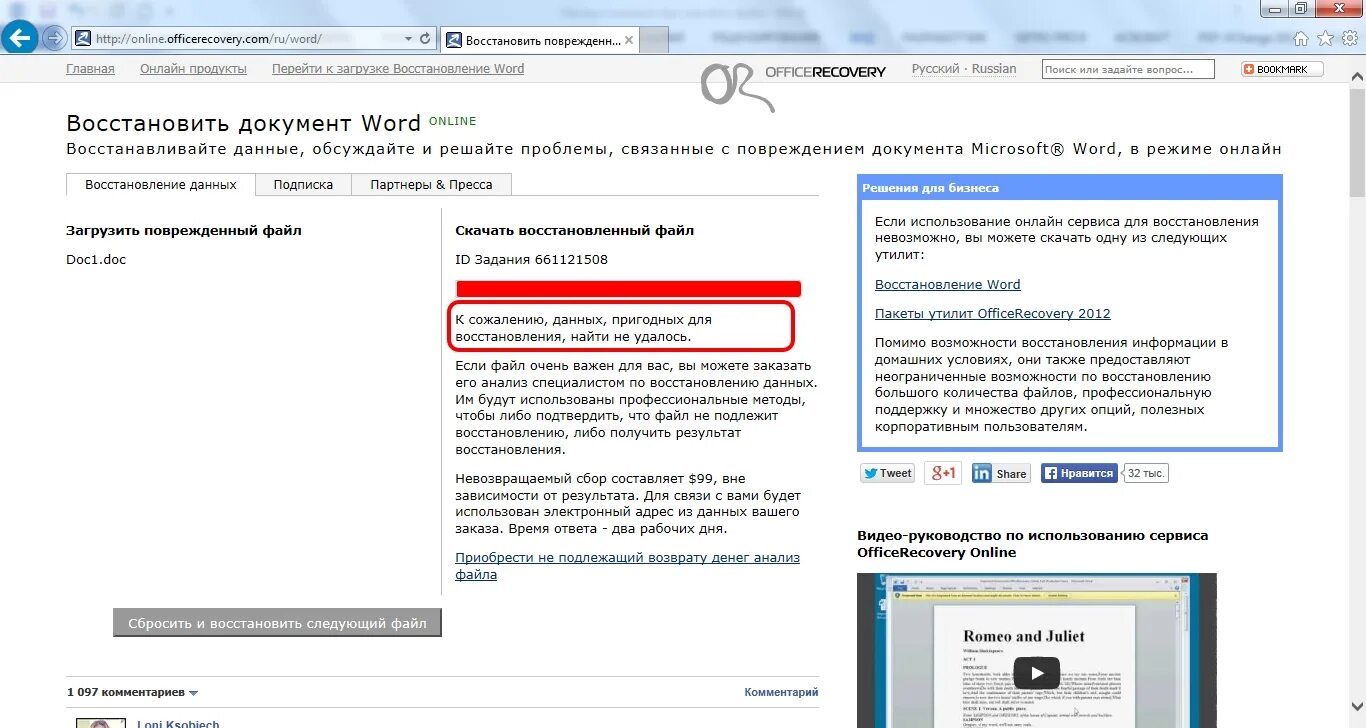Maximize the browser window
The height and width of the screenshot is (728, 1366).
[x=1300, y=9]
